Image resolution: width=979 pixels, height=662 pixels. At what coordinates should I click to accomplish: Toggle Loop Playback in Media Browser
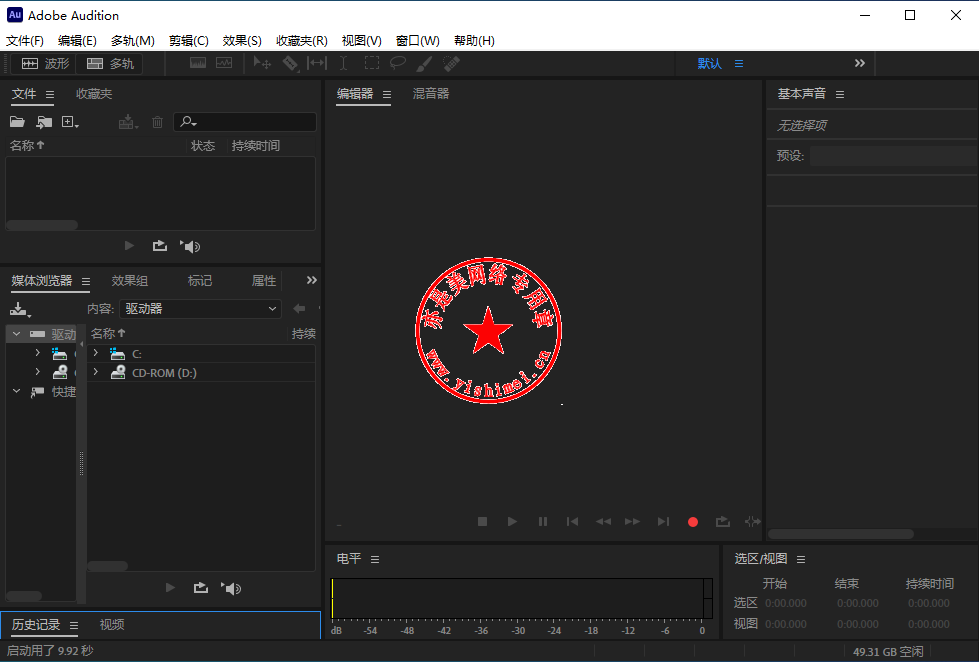pyautogui.click(x=200, y=587)
